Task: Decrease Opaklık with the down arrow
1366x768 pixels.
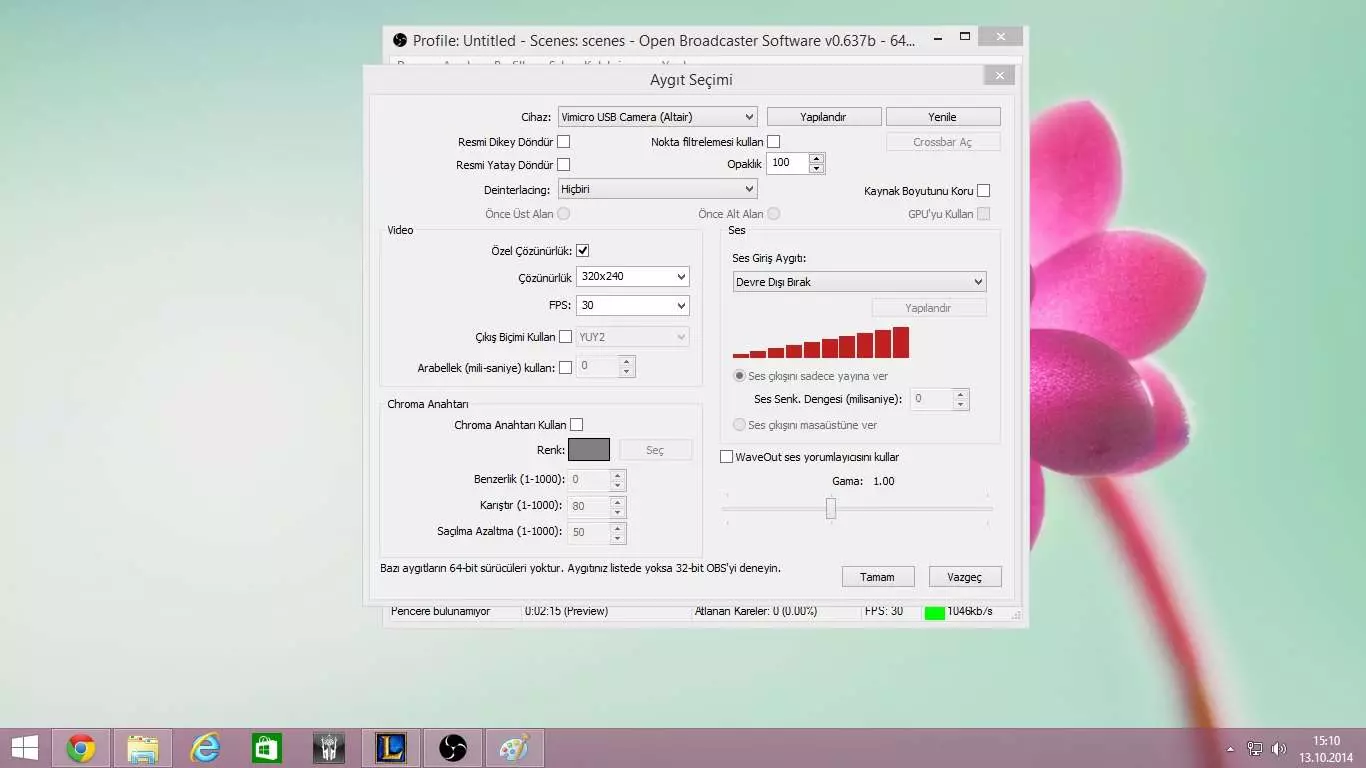Action: (817, 168)
